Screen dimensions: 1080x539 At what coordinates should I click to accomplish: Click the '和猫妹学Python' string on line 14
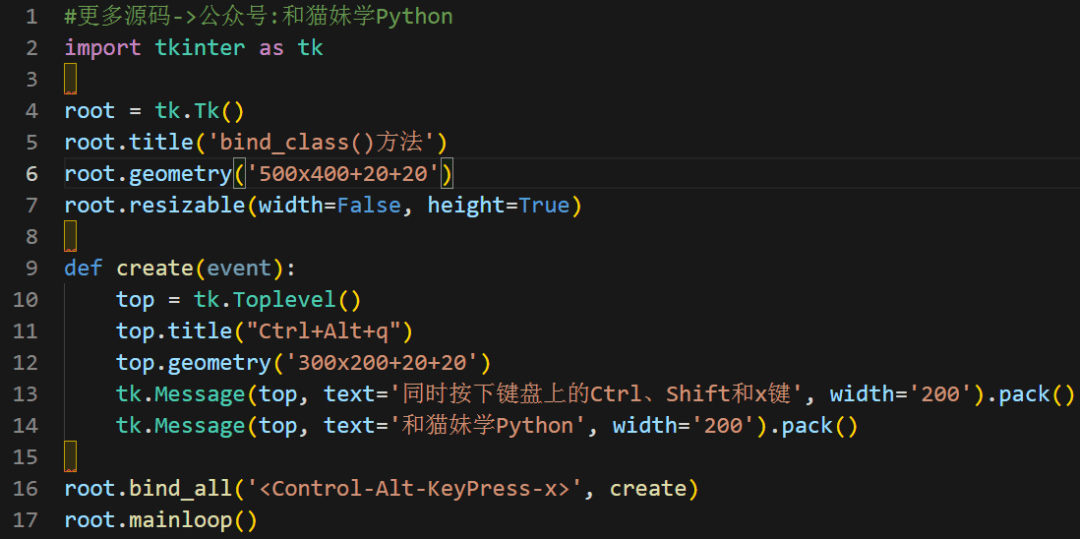pos(493,426)
